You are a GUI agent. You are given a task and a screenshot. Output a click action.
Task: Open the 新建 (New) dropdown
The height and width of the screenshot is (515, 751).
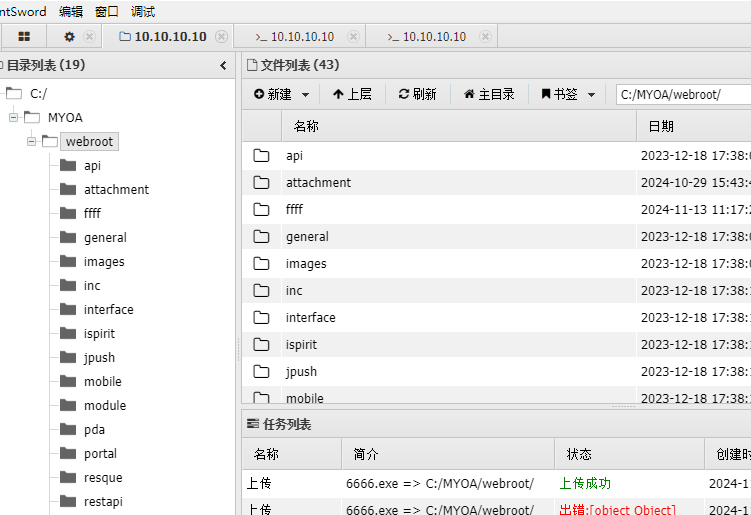pos(281,94)
